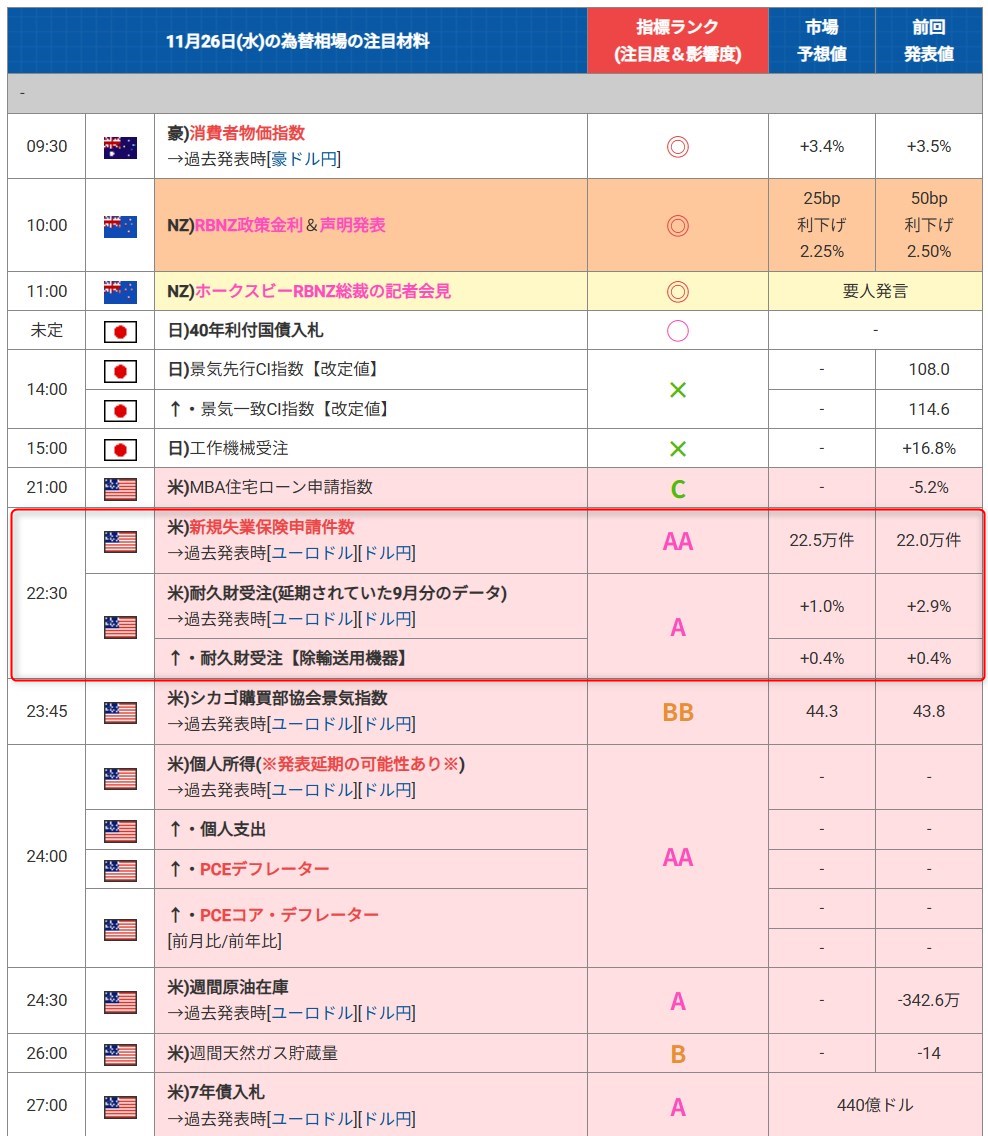Click the New Zealand flag beside RBNZ政策金利
This screenshot has height=1136, width=988.
coord(120,226)
